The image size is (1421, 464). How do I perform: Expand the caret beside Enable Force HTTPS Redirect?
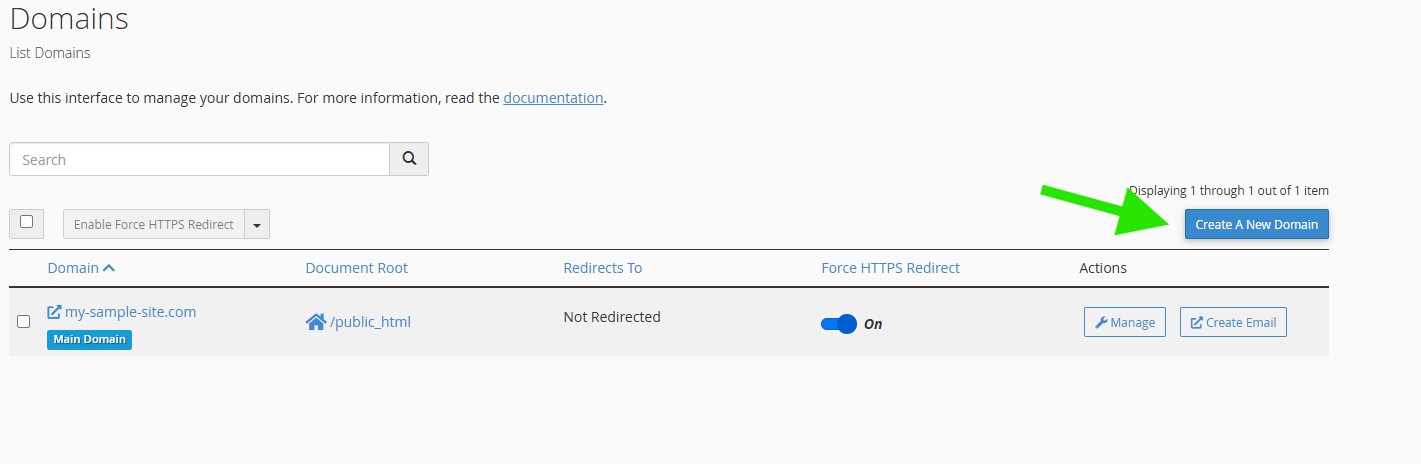(257, 225)
